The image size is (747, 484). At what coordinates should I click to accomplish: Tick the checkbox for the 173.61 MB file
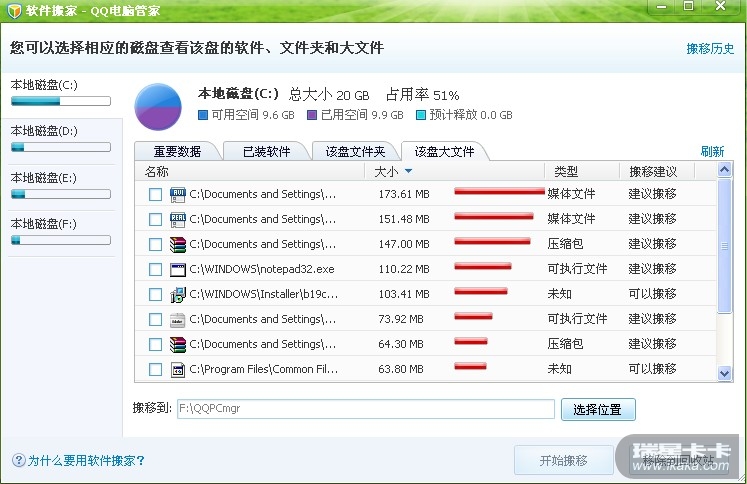click(155, 194)
